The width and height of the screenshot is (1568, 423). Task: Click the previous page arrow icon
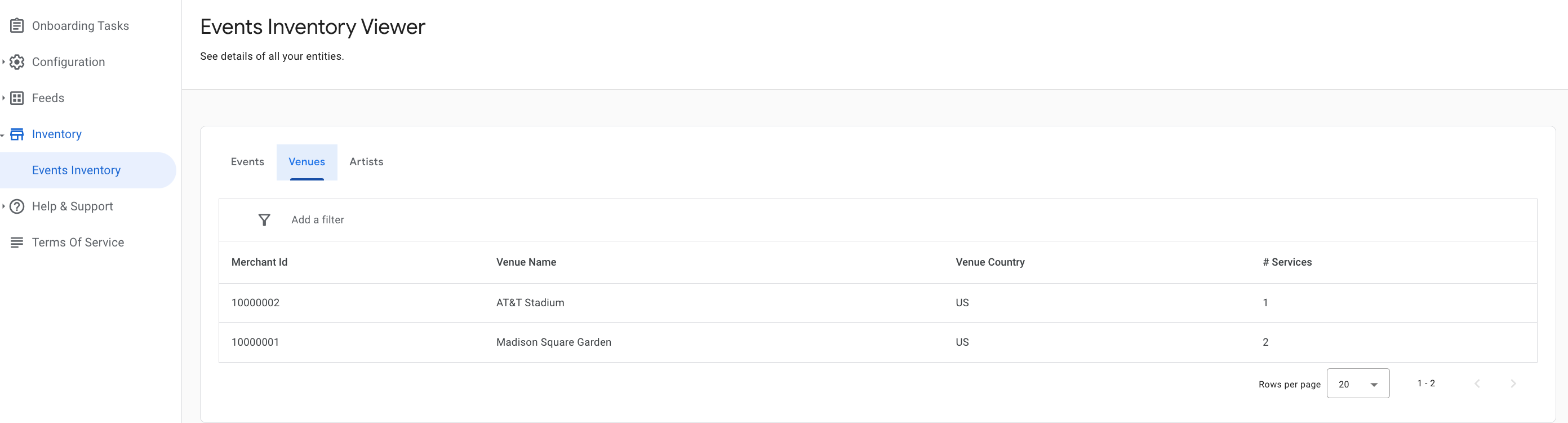click(1477, 383)
